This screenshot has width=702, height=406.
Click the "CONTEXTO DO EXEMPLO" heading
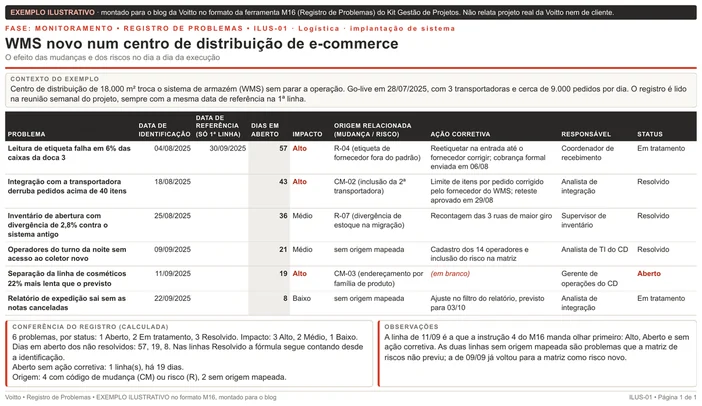(x=55, y=79)
